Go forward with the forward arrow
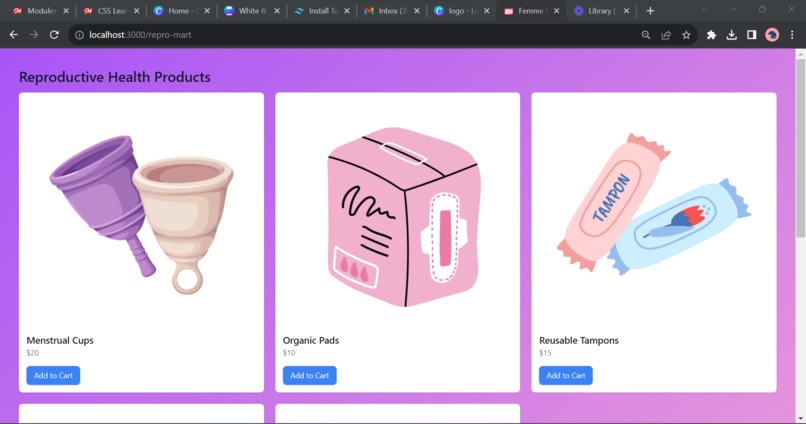Screen dimensions: 806x424 [34, 35]
